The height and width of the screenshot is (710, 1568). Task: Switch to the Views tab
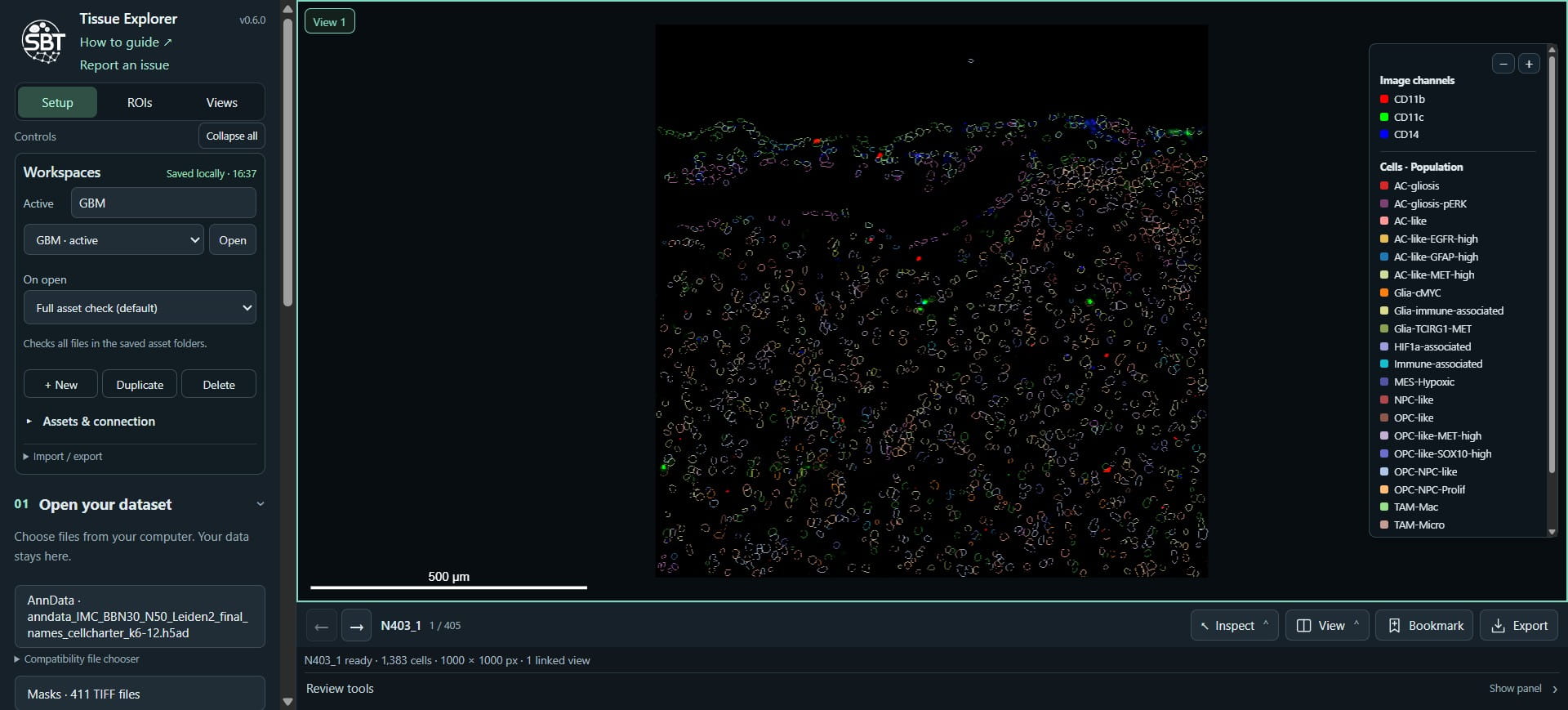coord(221,103)
